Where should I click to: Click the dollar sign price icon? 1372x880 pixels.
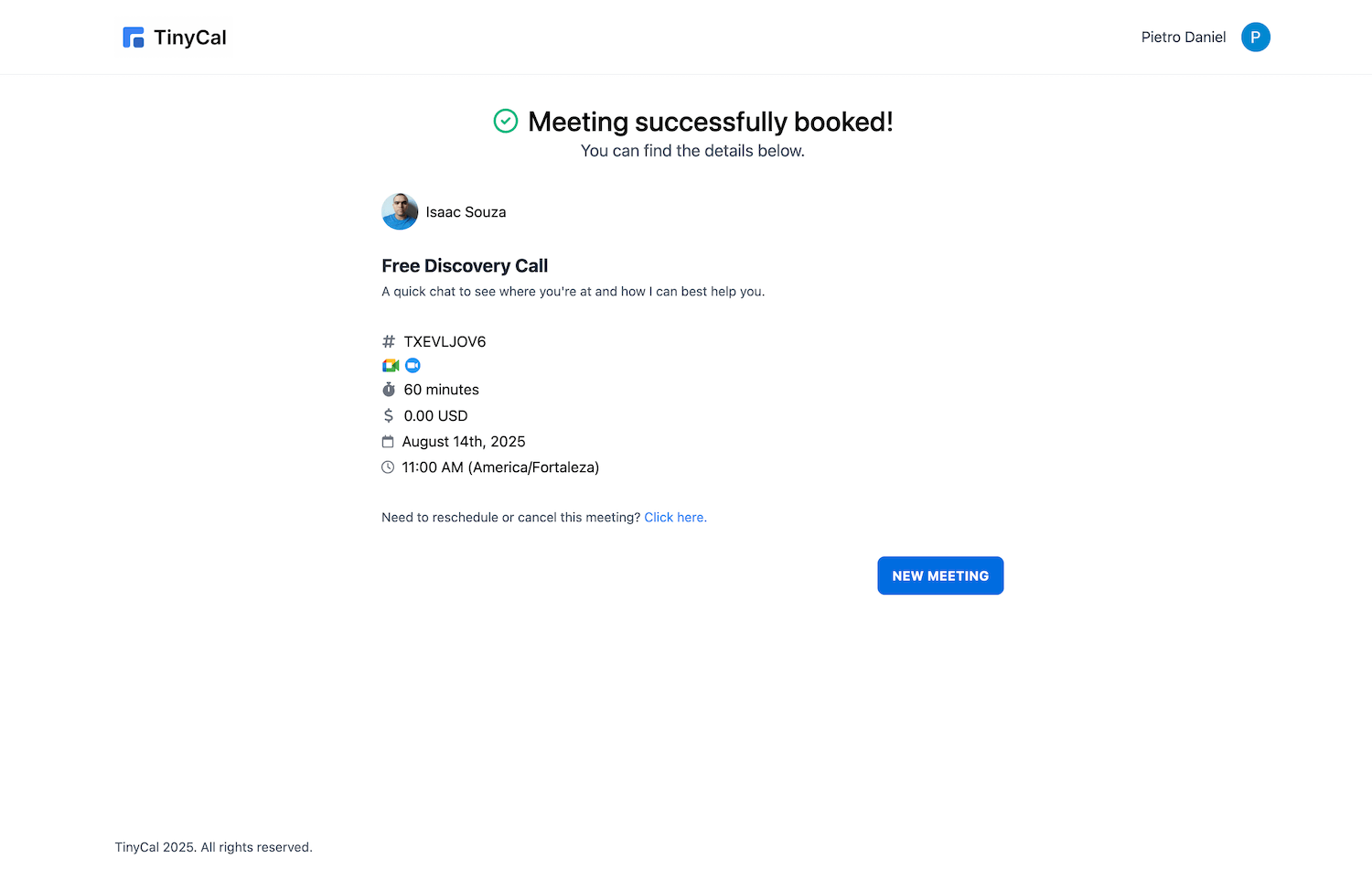[x=389, y=415]
